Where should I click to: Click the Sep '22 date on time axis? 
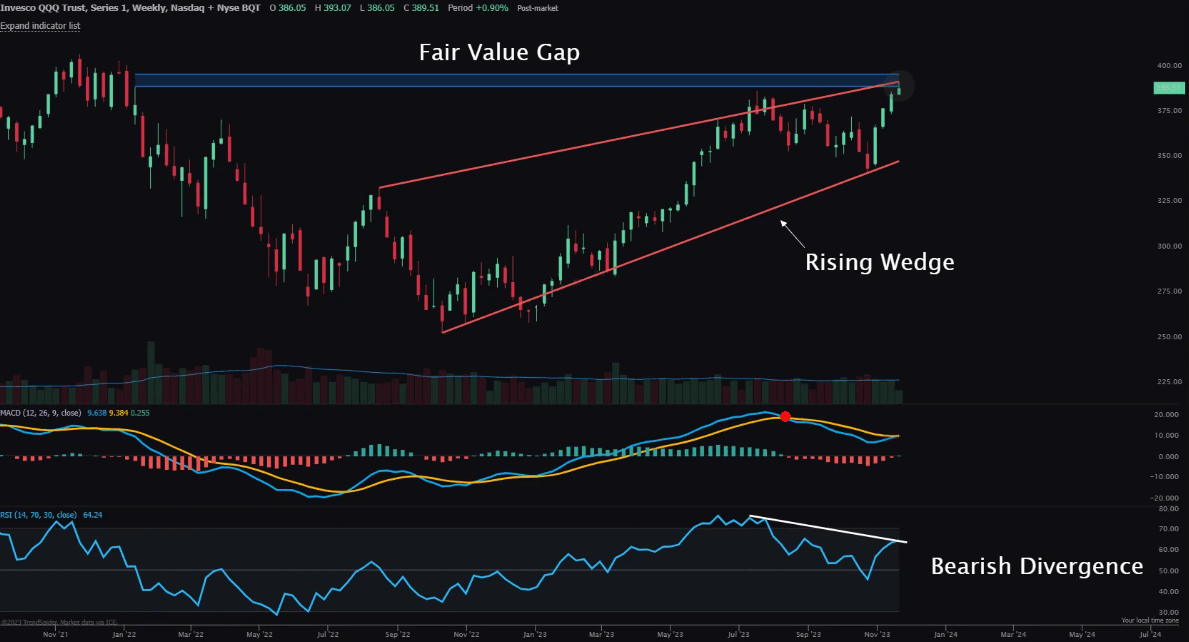[x=397, y=634]
